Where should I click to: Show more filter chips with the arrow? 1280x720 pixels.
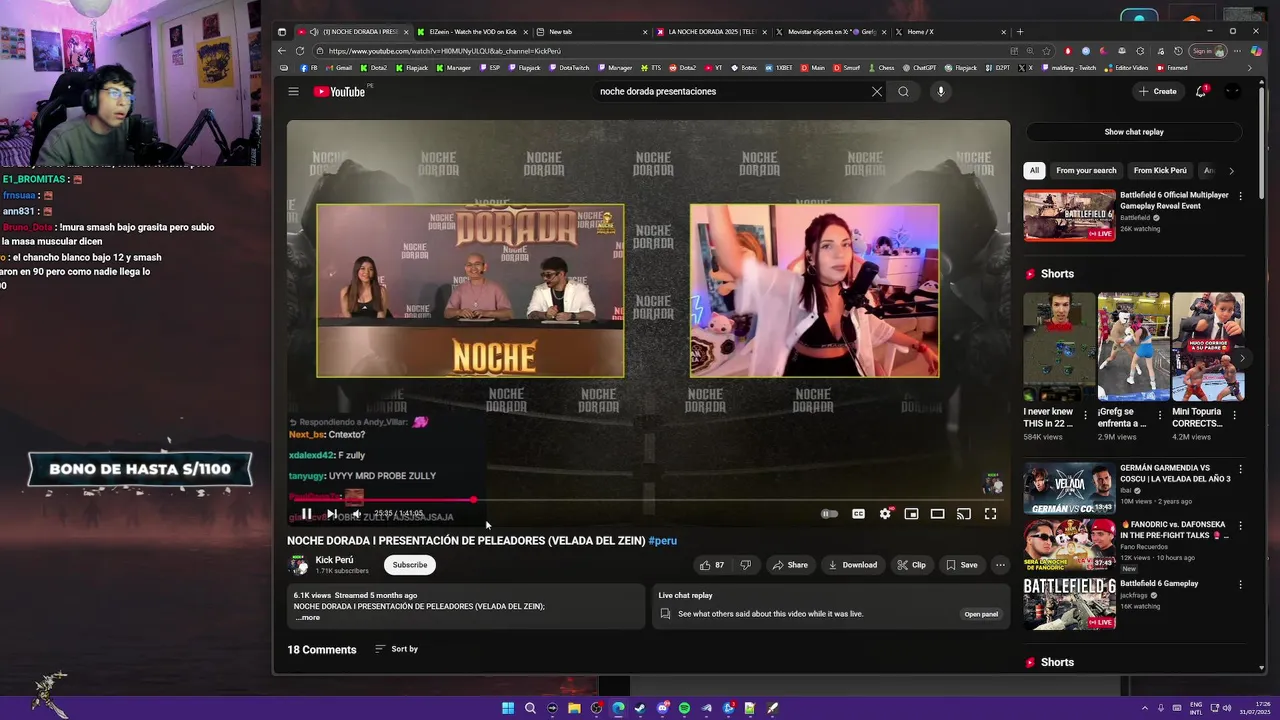[x=1231, y=171]
